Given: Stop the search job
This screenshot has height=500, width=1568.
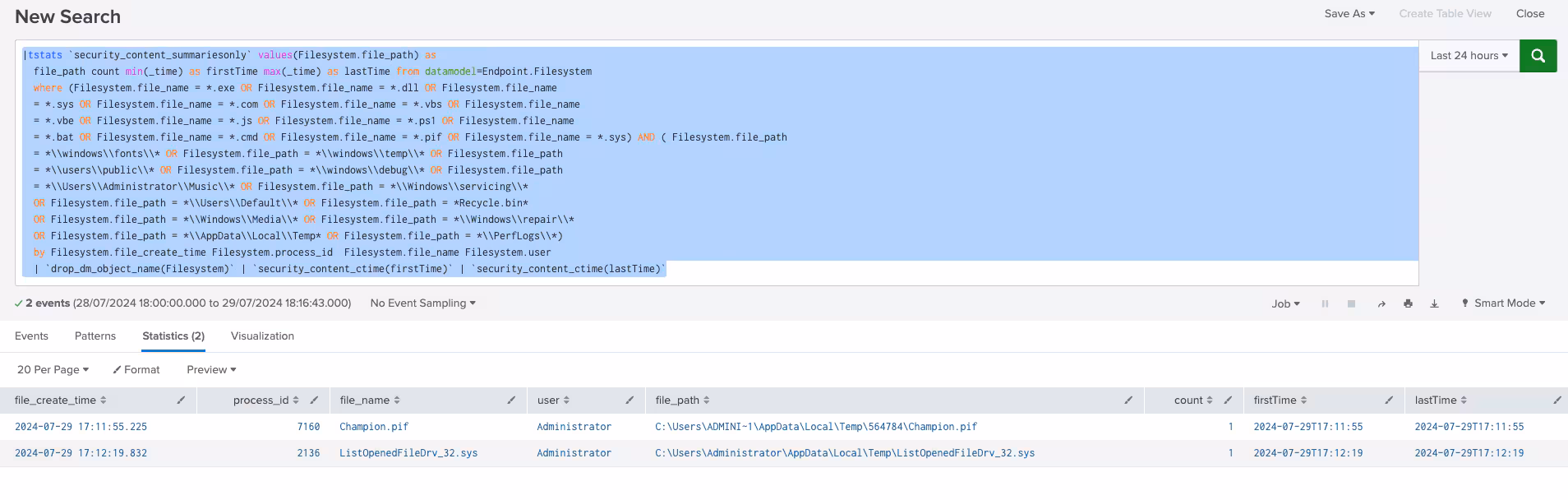Looking at the screenshot, I should tap(1351, 304).
